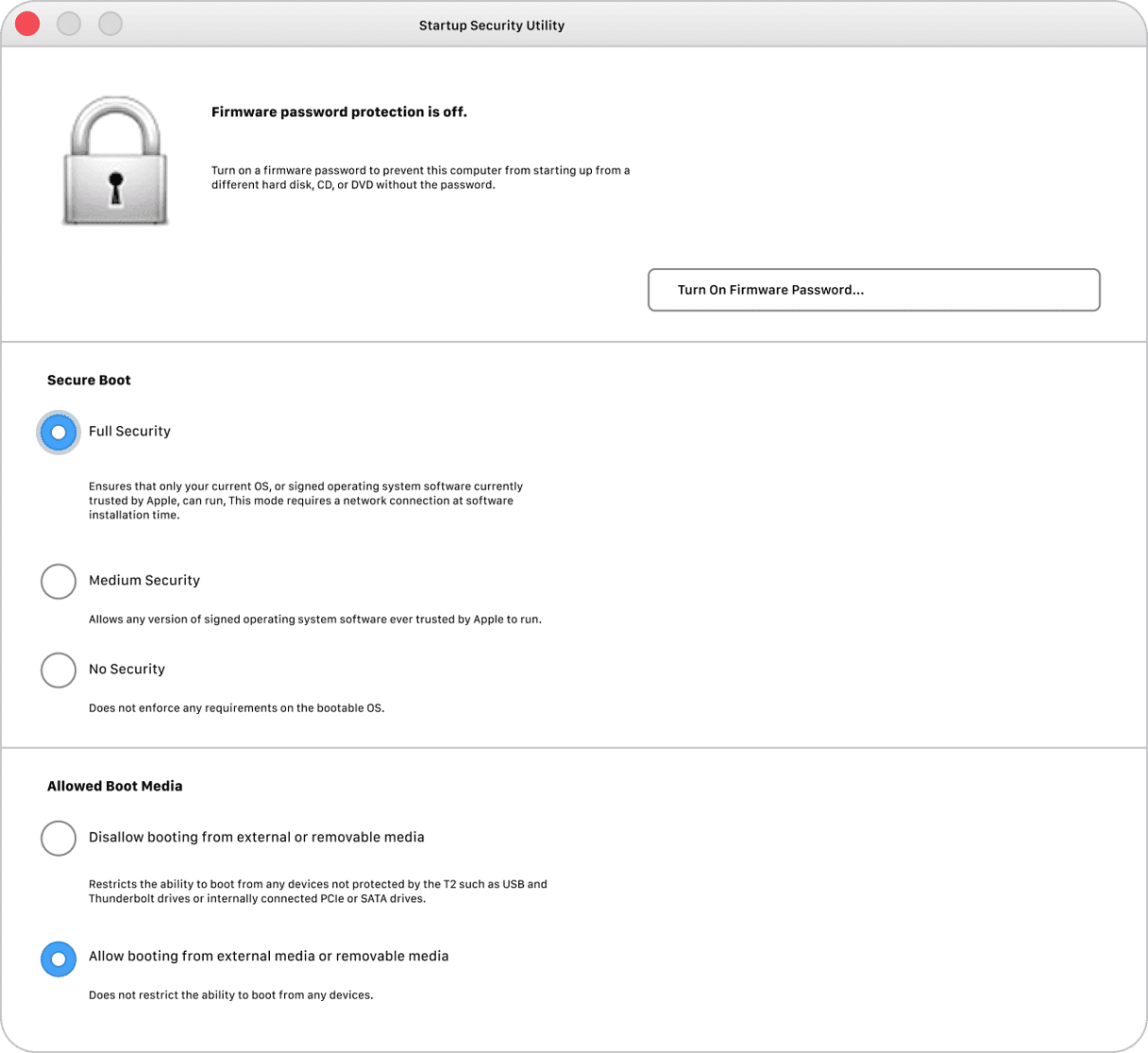Click the Medium Security description text
1148x1053 pixels.
(x=314, y=620)
